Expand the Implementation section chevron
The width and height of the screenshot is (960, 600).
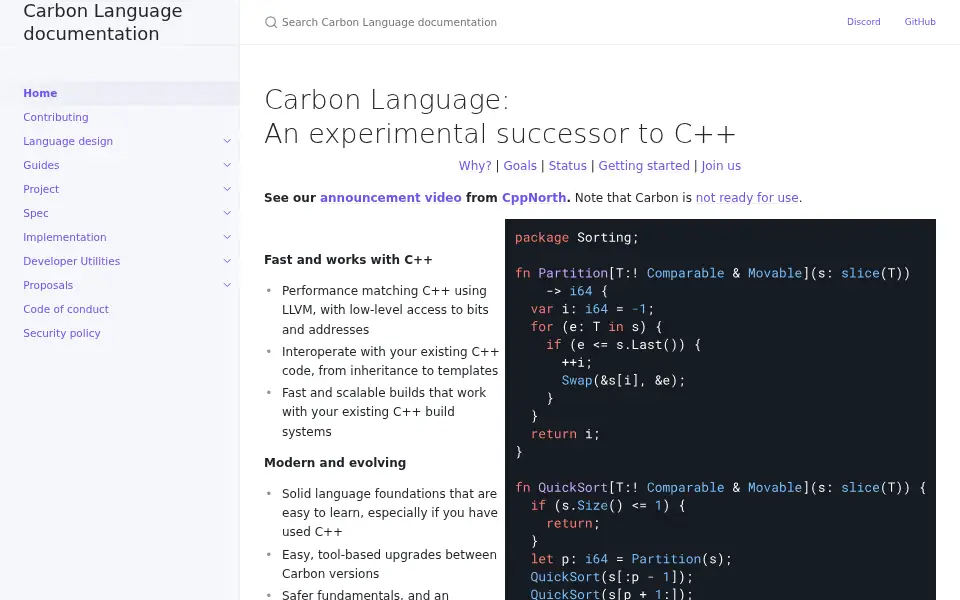(227, 237)
